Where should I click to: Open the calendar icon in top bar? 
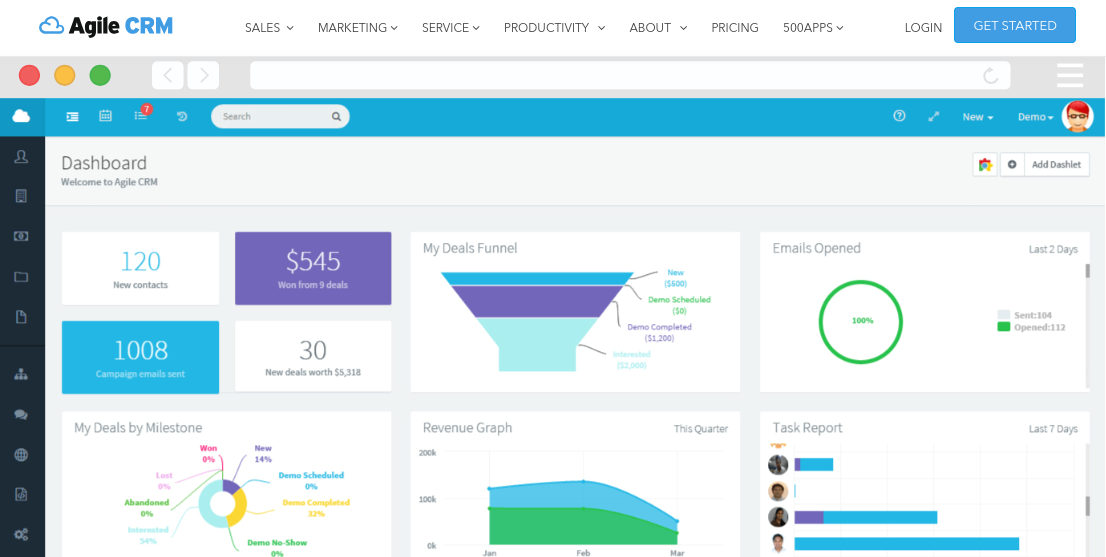(x=105, y=116)
